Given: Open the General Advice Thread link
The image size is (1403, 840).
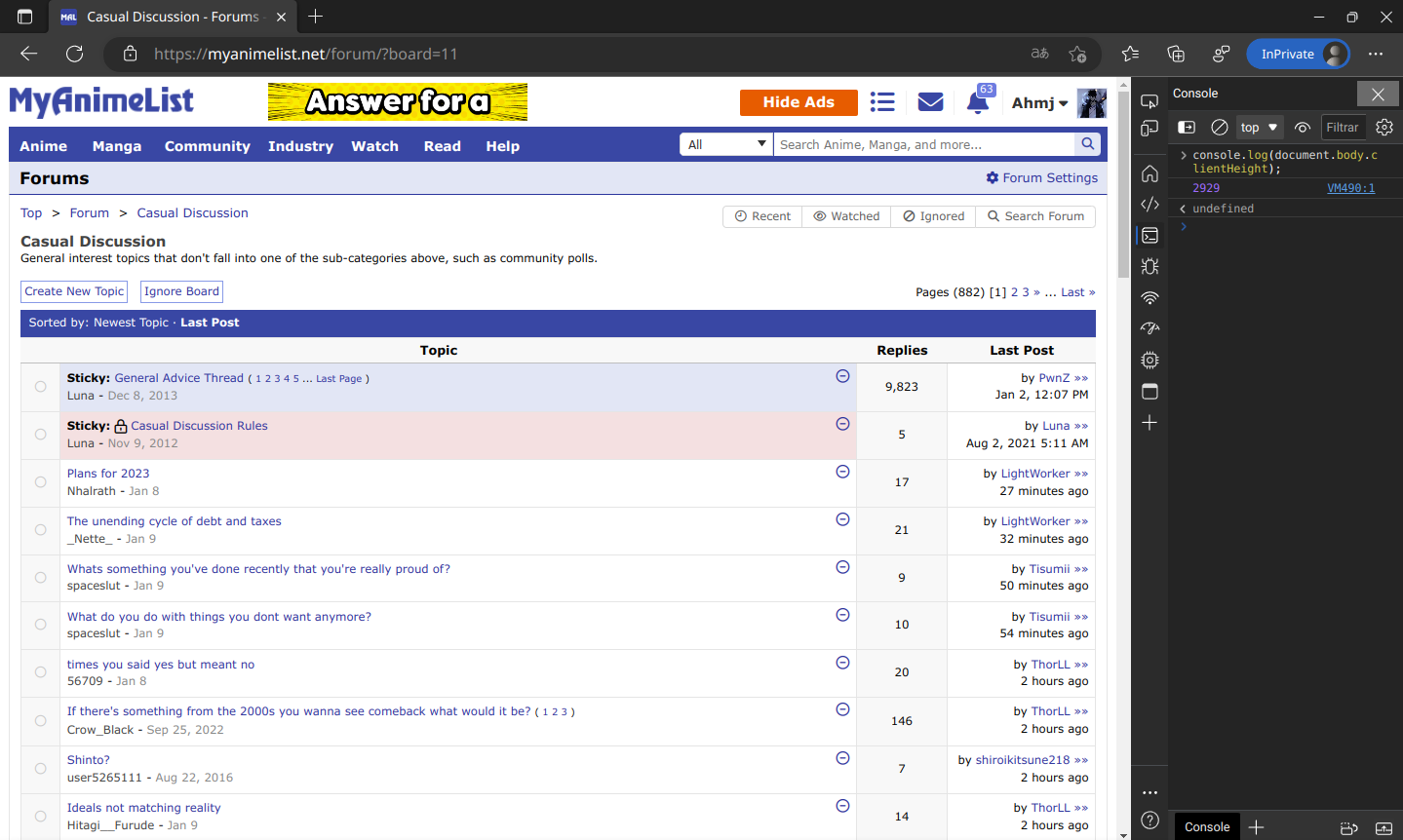Looking at the screenshot, I should point(178,377).
